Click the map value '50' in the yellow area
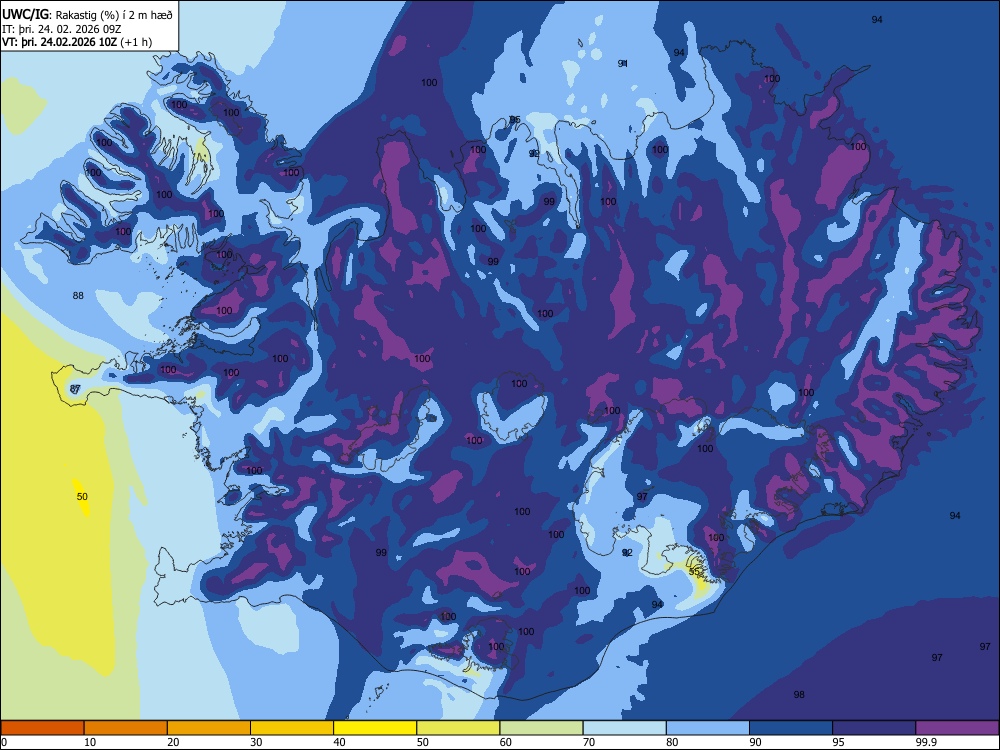 click(x=82, y=496)
